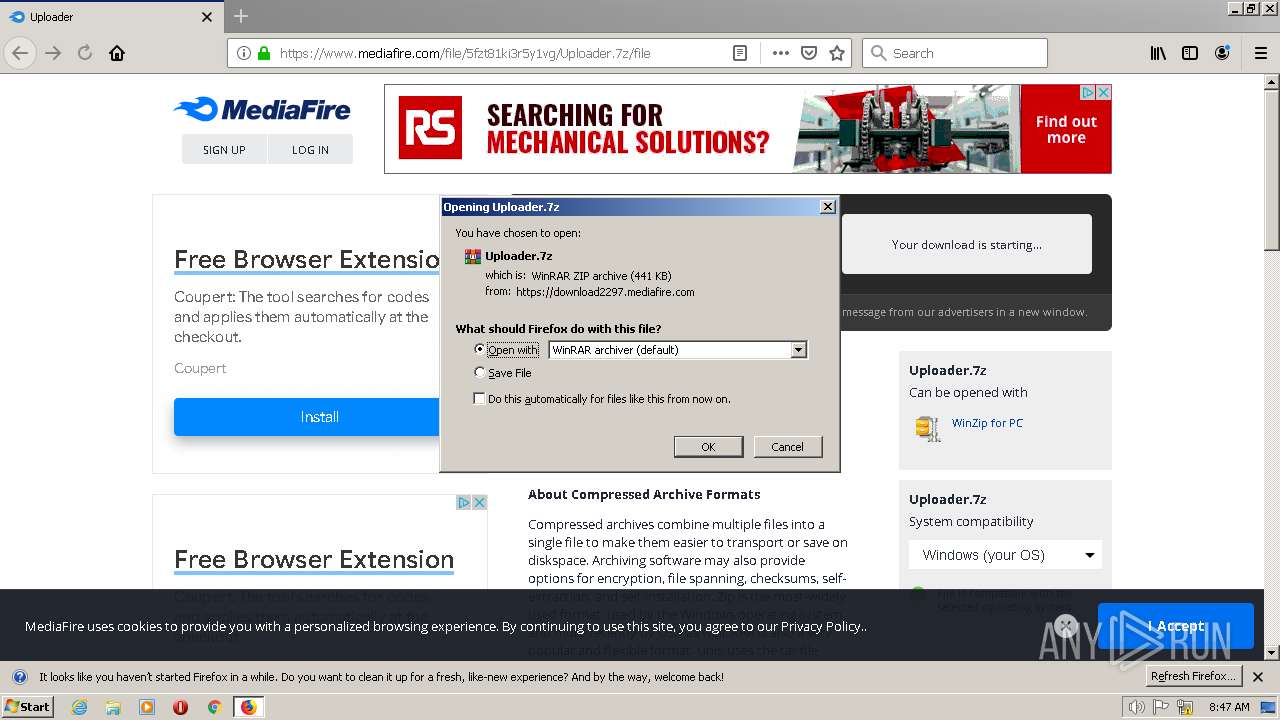
Task: Click Cancel in the download dialog
Action: [x=787, y=446]
